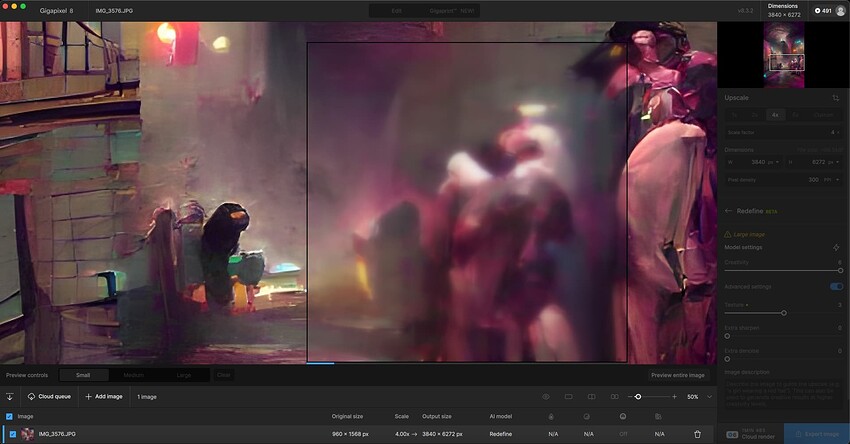Select 2x upscale factor
This screenshot has height=444, width=850.
point(755,115)
